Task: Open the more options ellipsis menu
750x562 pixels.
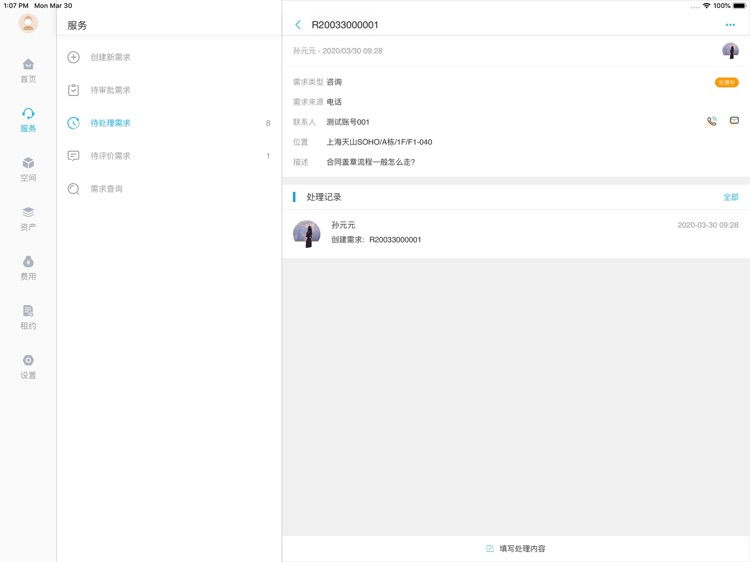Action: (x=730, y=25)
